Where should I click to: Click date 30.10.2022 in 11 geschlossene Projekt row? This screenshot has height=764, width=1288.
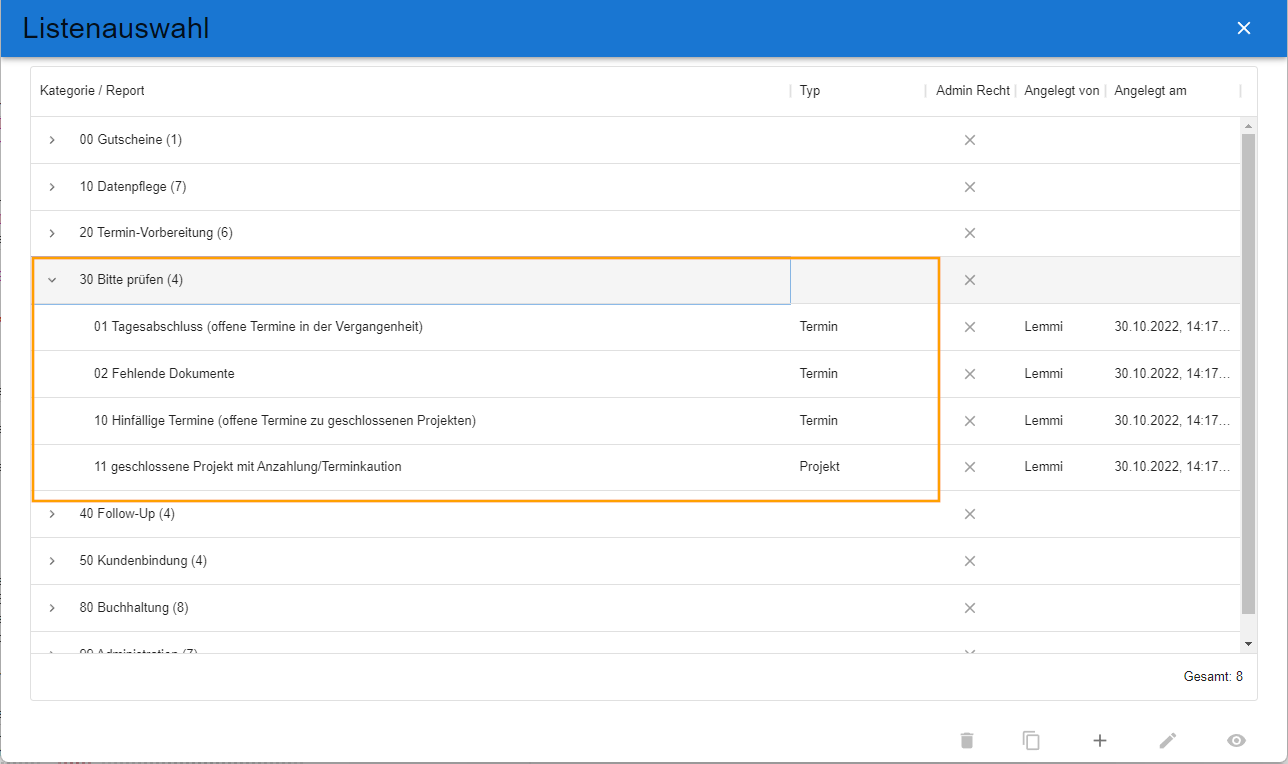[x=1172, y=467]
